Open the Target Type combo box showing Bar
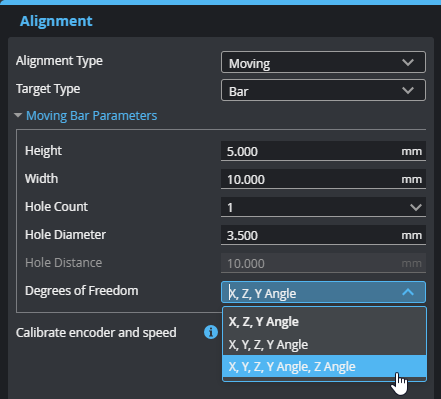The height and width of the screenshot is (399, 441). tap(323, 90)
